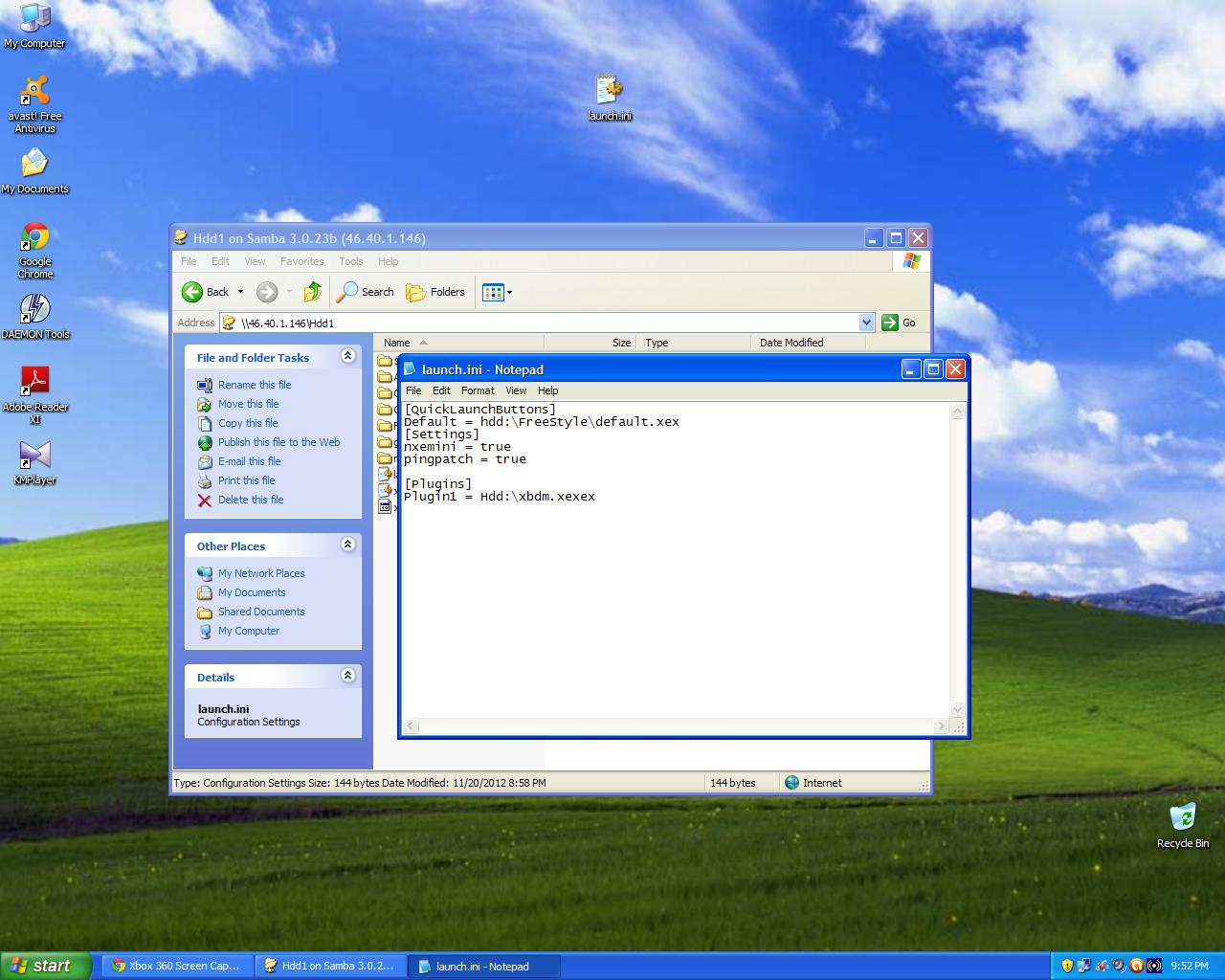Open address bar history dropdown
This screenshot has width=1225, height=980.
click(866, 323)
